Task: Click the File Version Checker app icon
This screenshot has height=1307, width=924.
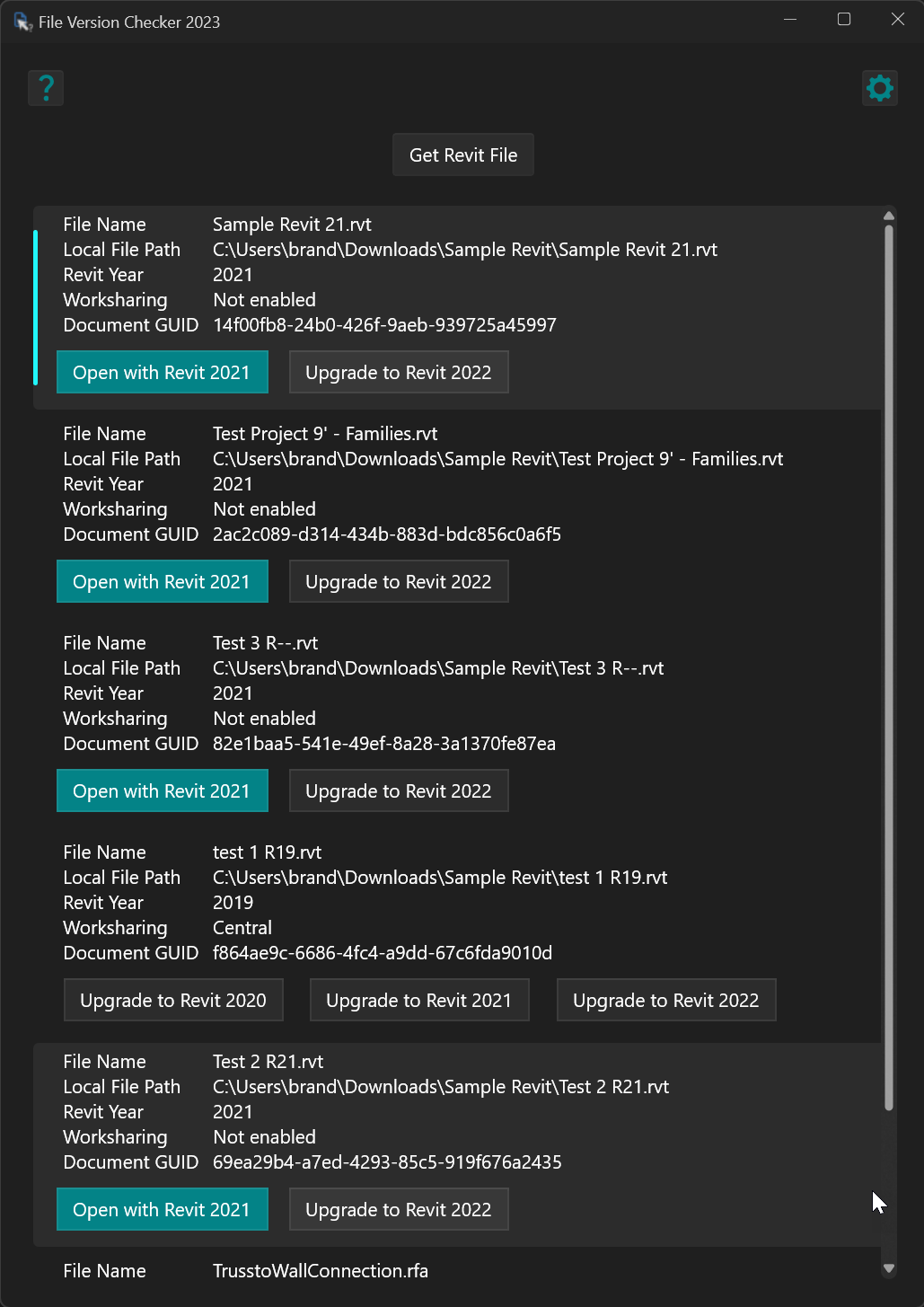Action: tap(22, 22)
